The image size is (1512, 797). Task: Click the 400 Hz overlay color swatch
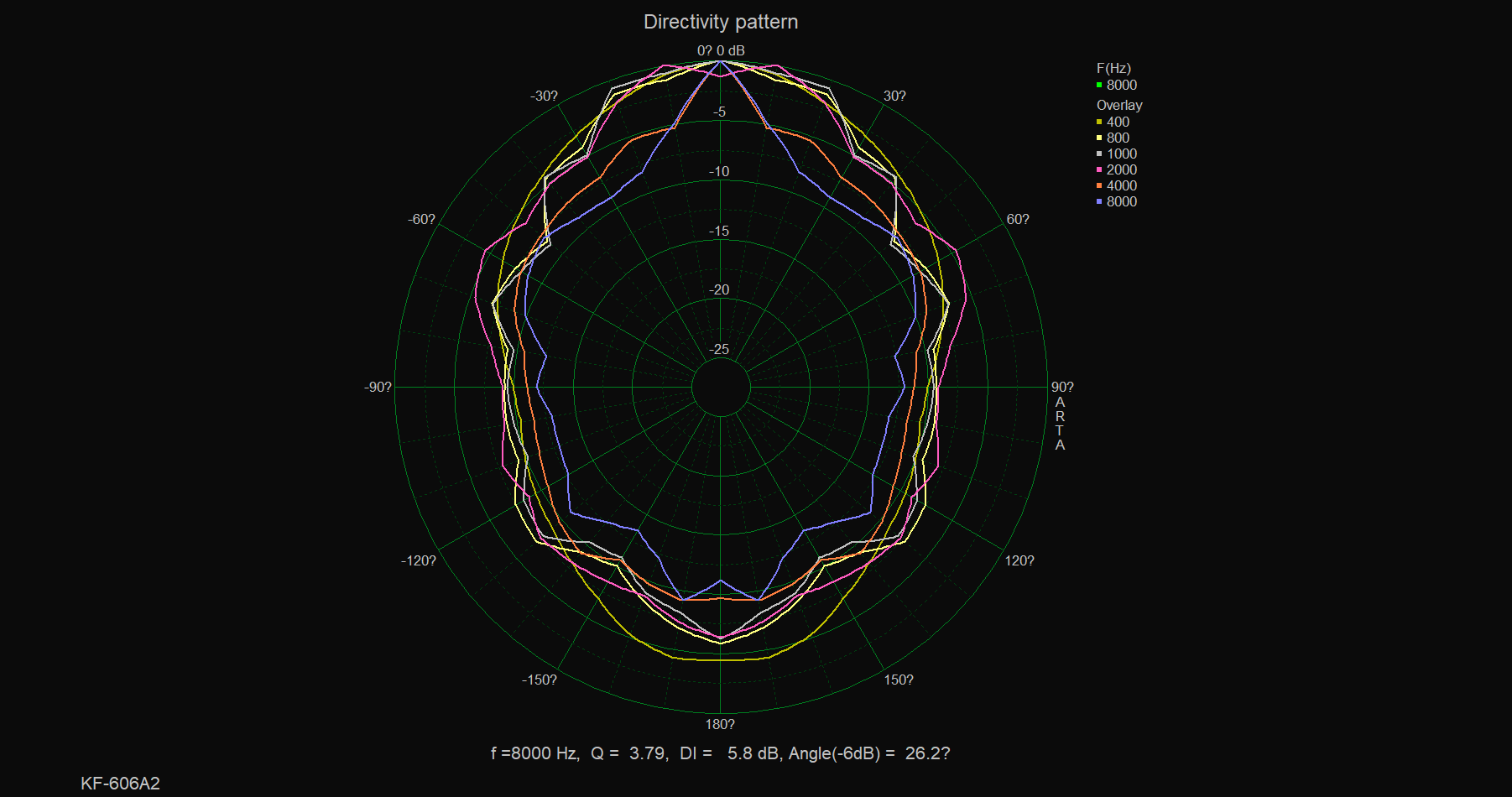pyautogui.click(x=1099, y=122)
